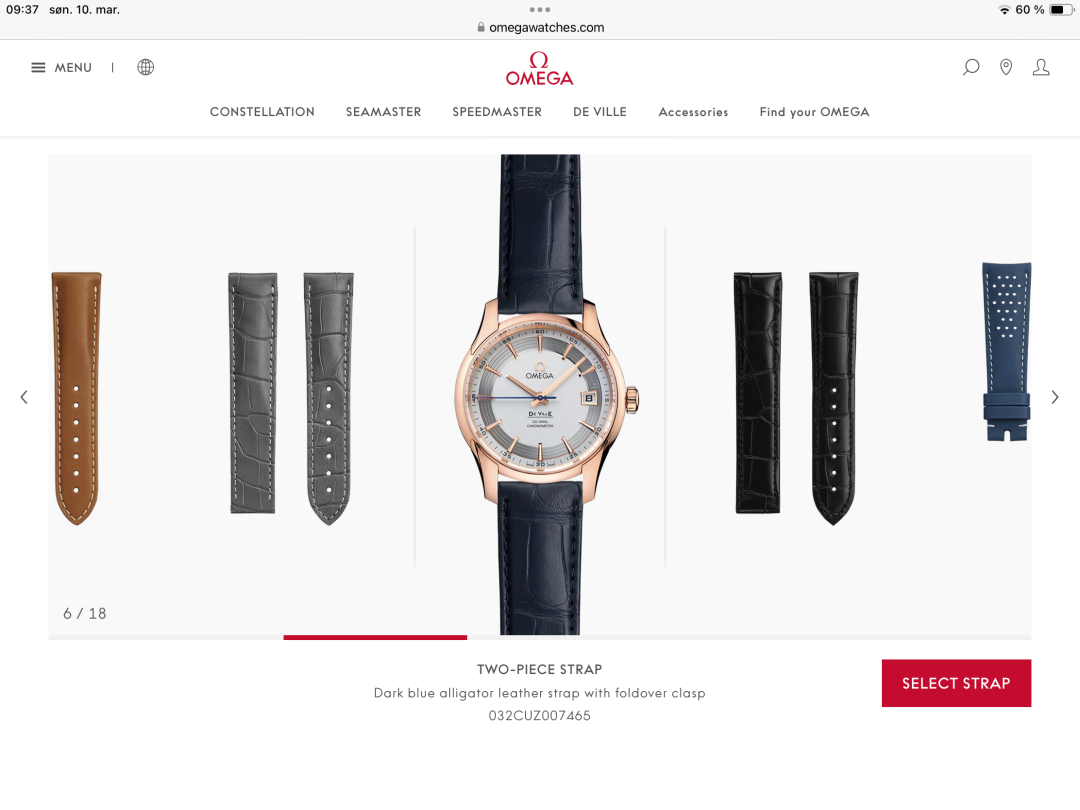Open the DE VILLE menu
The height and width of the screenshot is (810, 1080).
(x=600, y=112)
